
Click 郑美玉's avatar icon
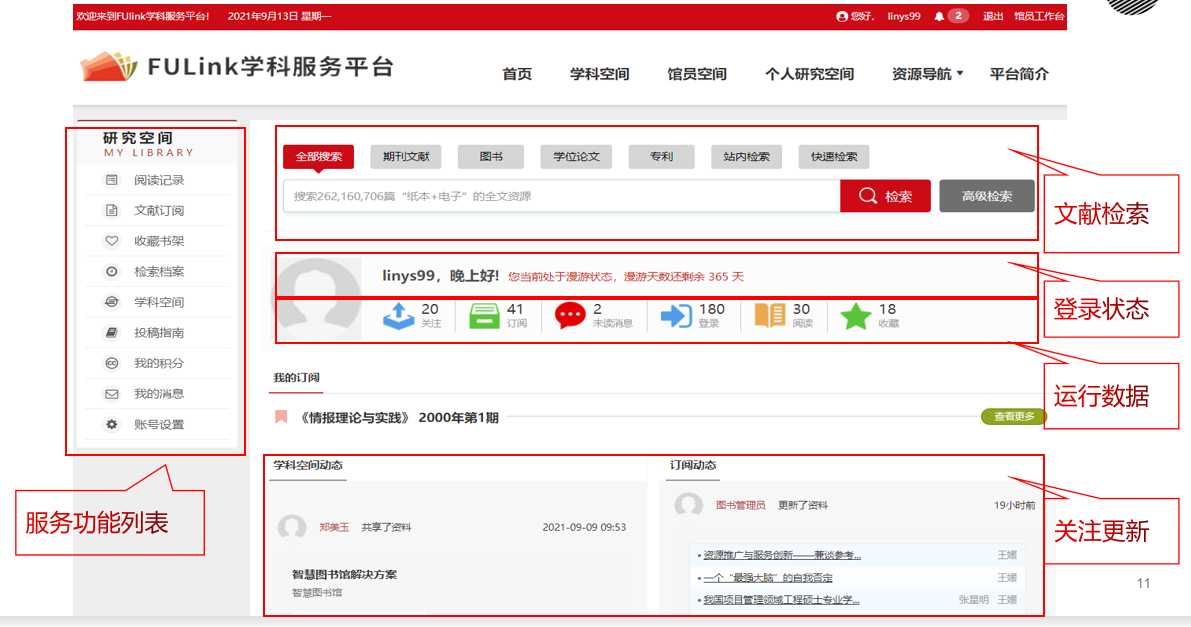tap(292, 527)
